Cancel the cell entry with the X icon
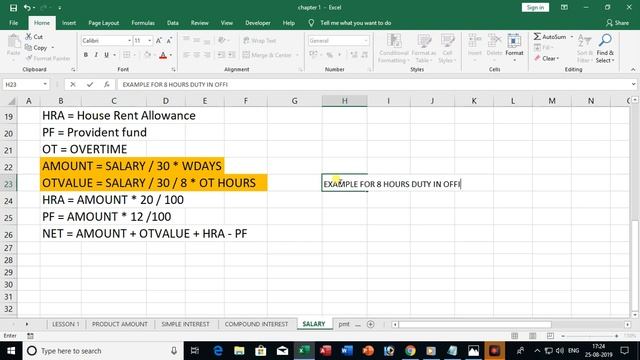 tap(73, 84)
